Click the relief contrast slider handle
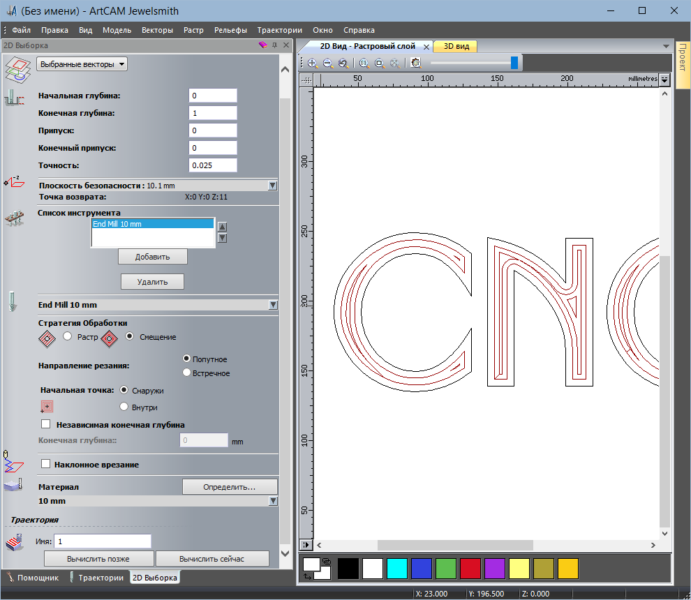Screen dimensions: 691x600 (x=514, y=63)
